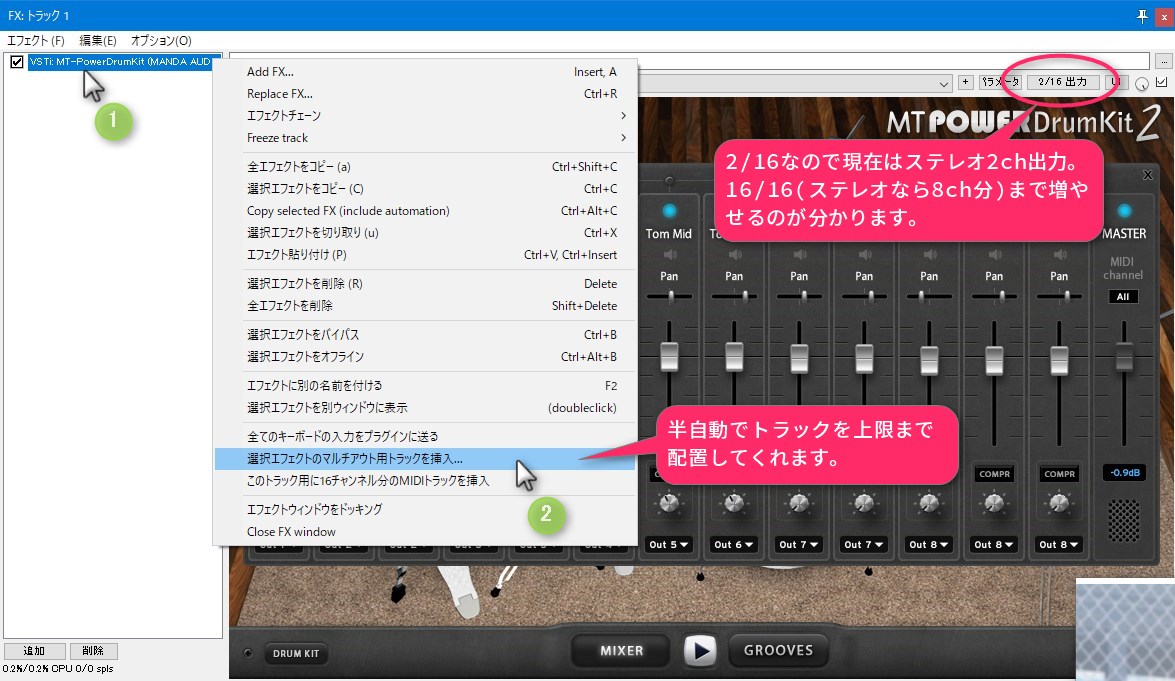Select 選択エフェクトを別ウィンドウに表示 entry
Viewport: 1175px width, 681px height.
pyautogui.click(x=426, y=408)
